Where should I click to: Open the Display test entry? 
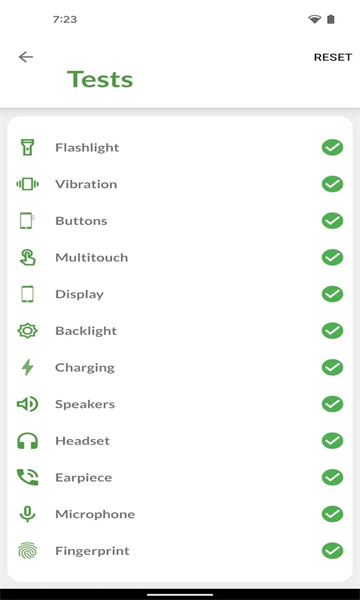(180, 294)
